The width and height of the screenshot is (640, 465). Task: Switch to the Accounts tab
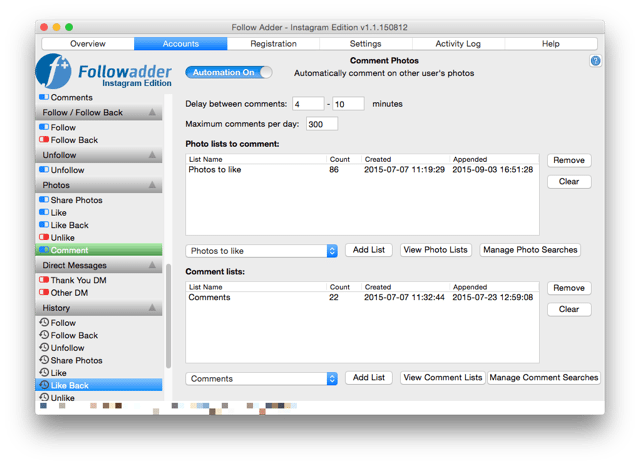pyautogui.click(x=180, y=44)
